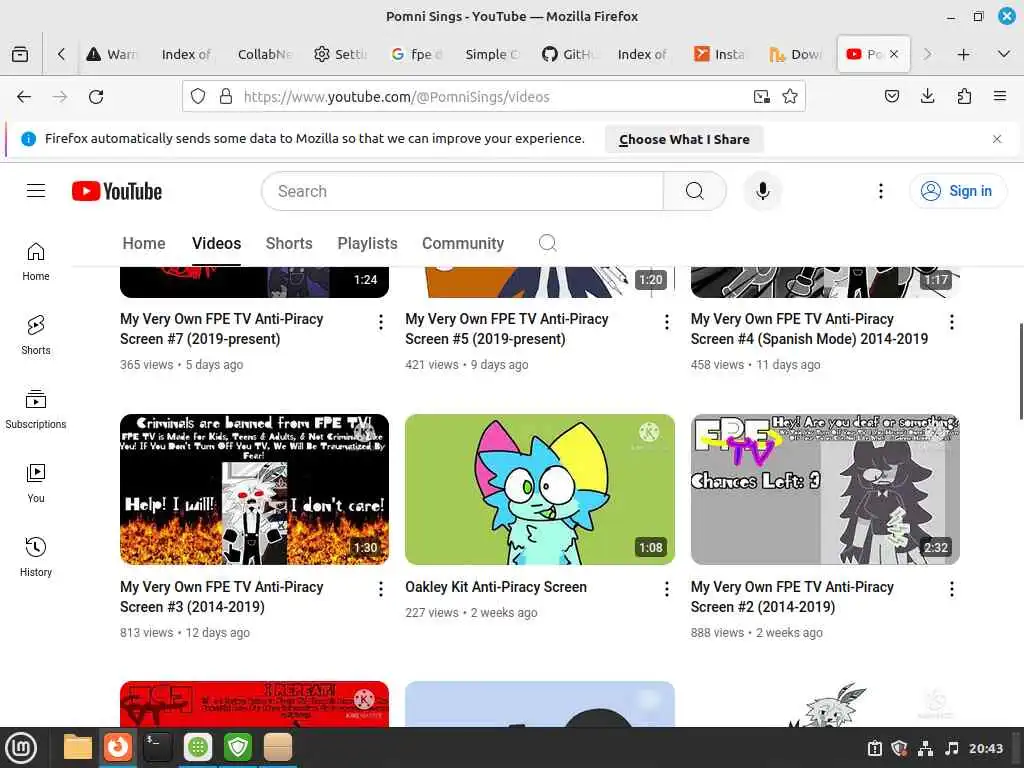Viewport: 1024px width, 768px height.
Task: Switch to the GitHub tab
Action: pos(568,54)
